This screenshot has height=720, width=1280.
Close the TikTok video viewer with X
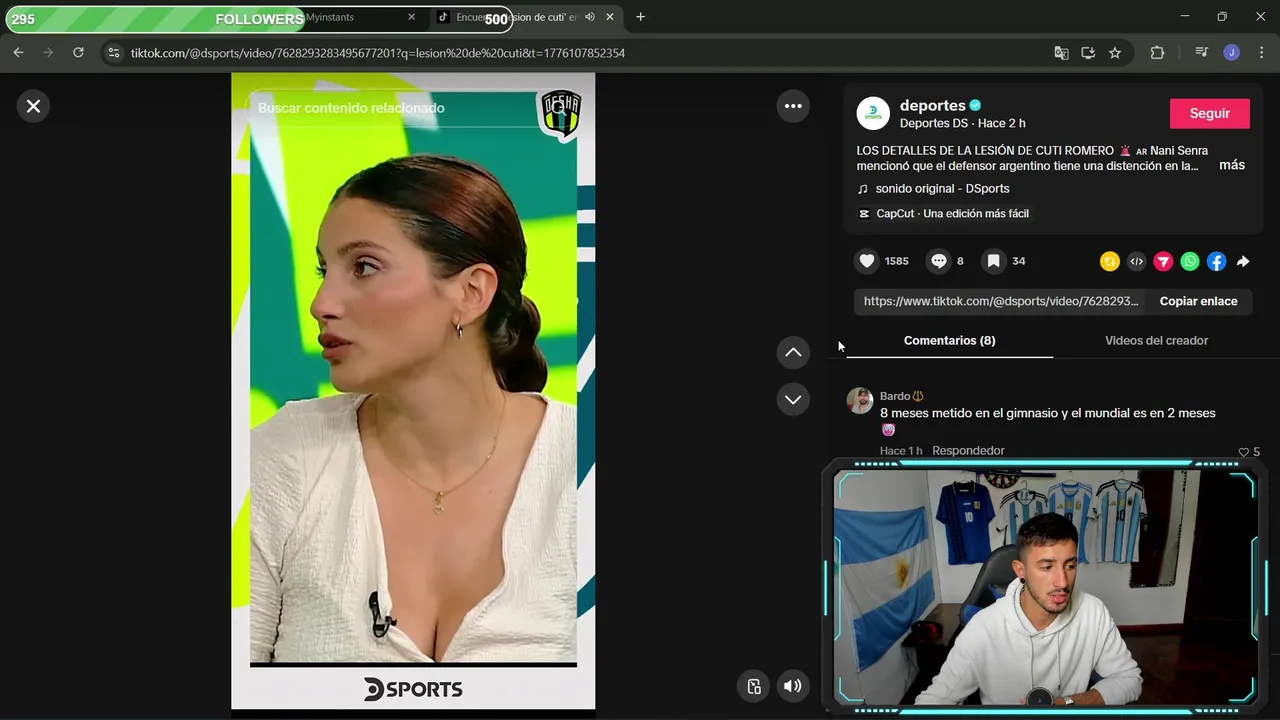pos(33,106)
